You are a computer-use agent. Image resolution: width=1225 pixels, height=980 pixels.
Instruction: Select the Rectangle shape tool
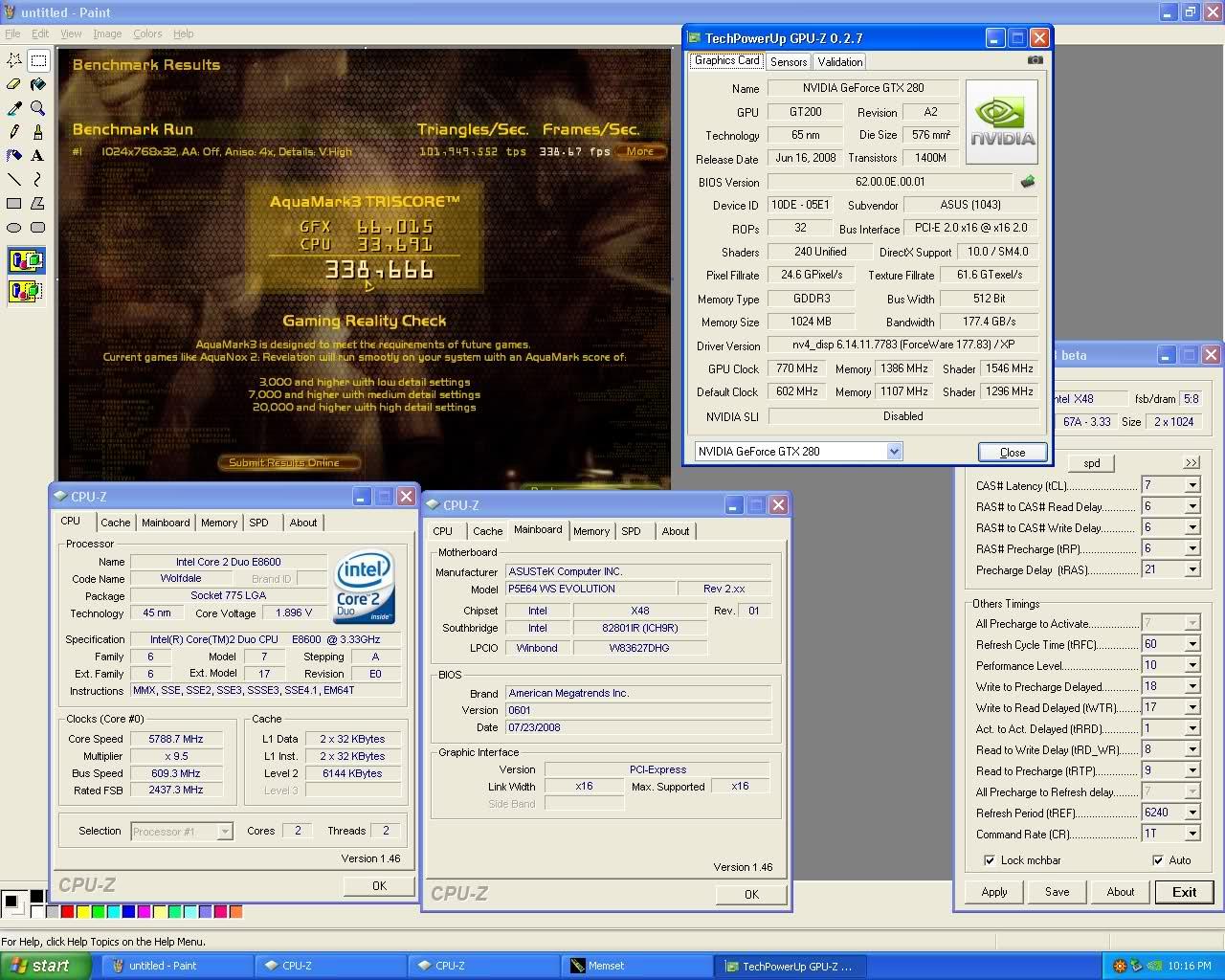[14, 203]
